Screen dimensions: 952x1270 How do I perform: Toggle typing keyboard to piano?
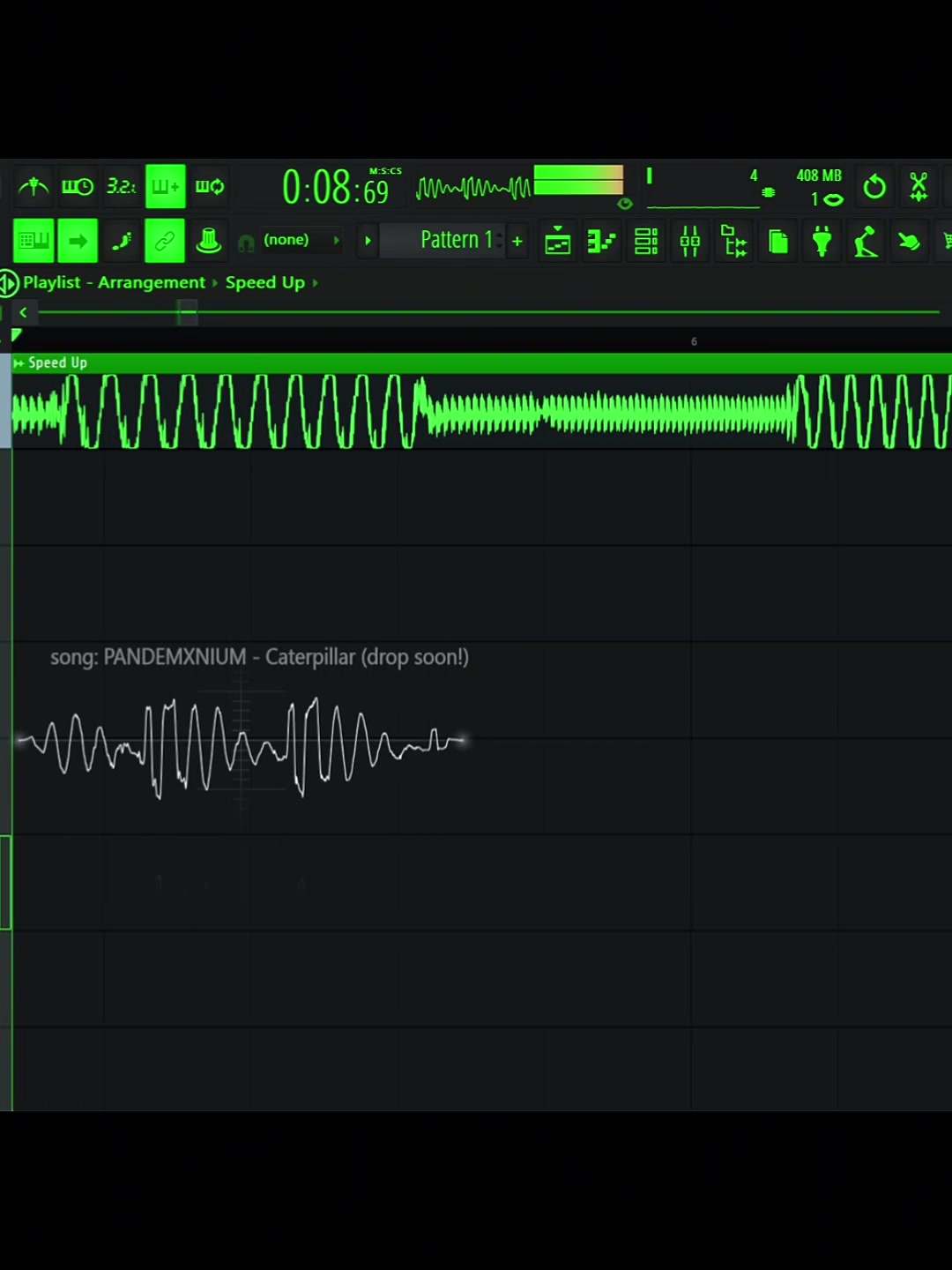click(33, 241)
